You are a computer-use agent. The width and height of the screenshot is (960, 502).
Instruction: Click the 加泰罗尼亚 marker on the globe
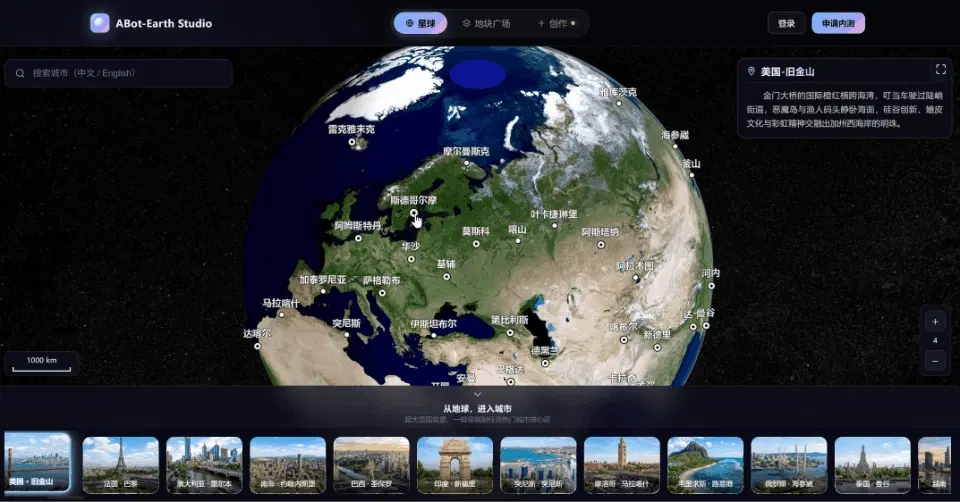click(323, 291)
